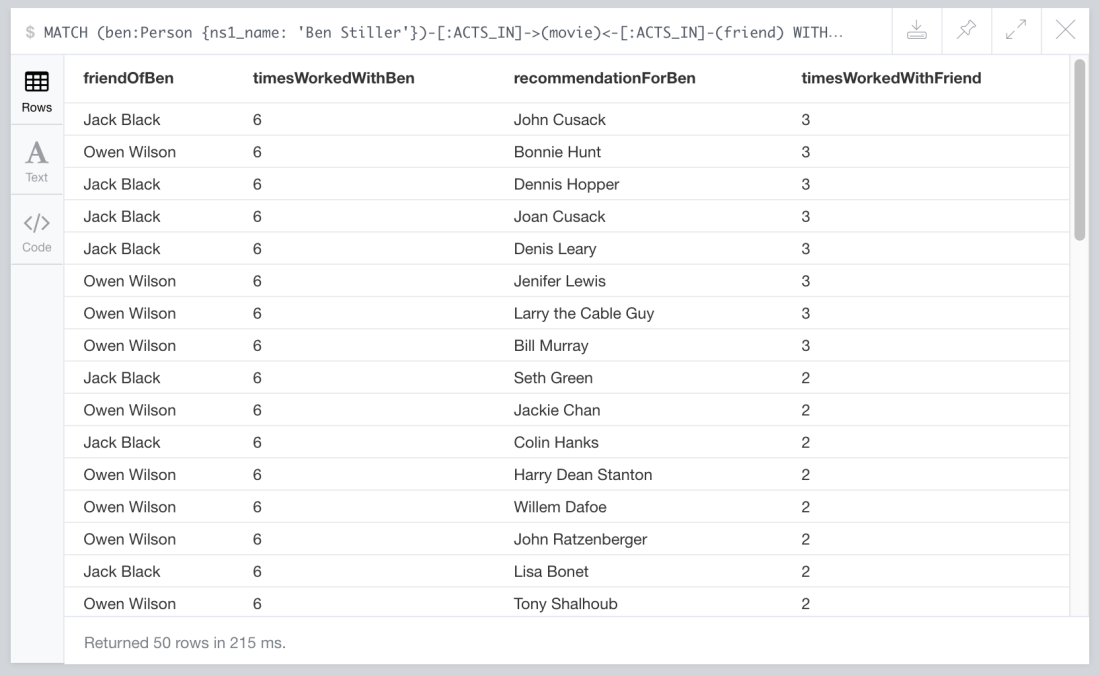Screen dimensions: 1100x675
Task: Expand the timesWorkedWithFriend column header
Action: (x=890, y=78)
